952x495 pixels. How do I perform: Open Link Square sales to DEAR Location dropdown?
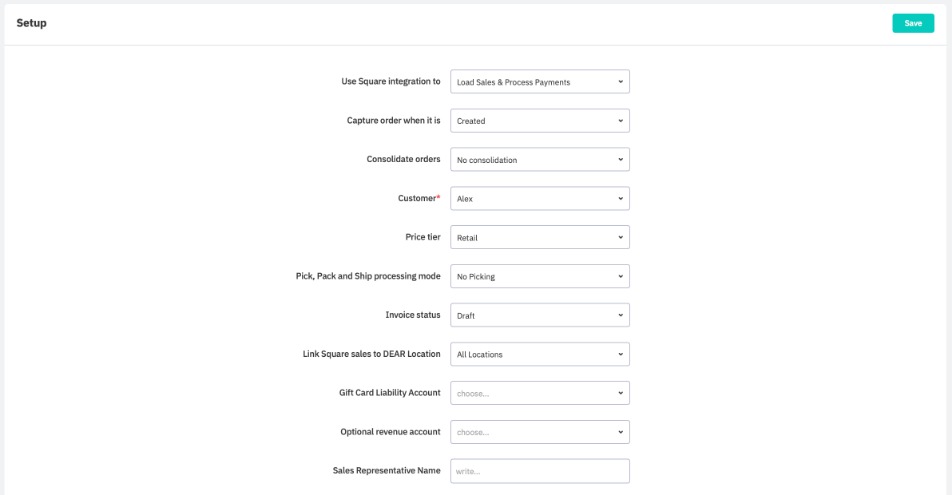coord(539,354)
